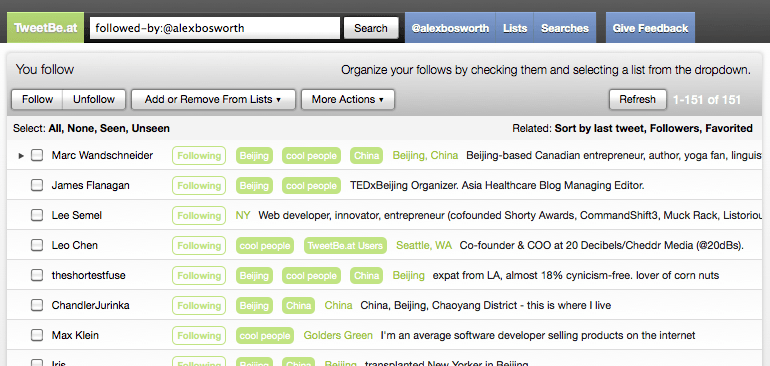The image size is (770, 366).
Task: Select the Max Klein row checkbox
Action: [x=37, y=336]
